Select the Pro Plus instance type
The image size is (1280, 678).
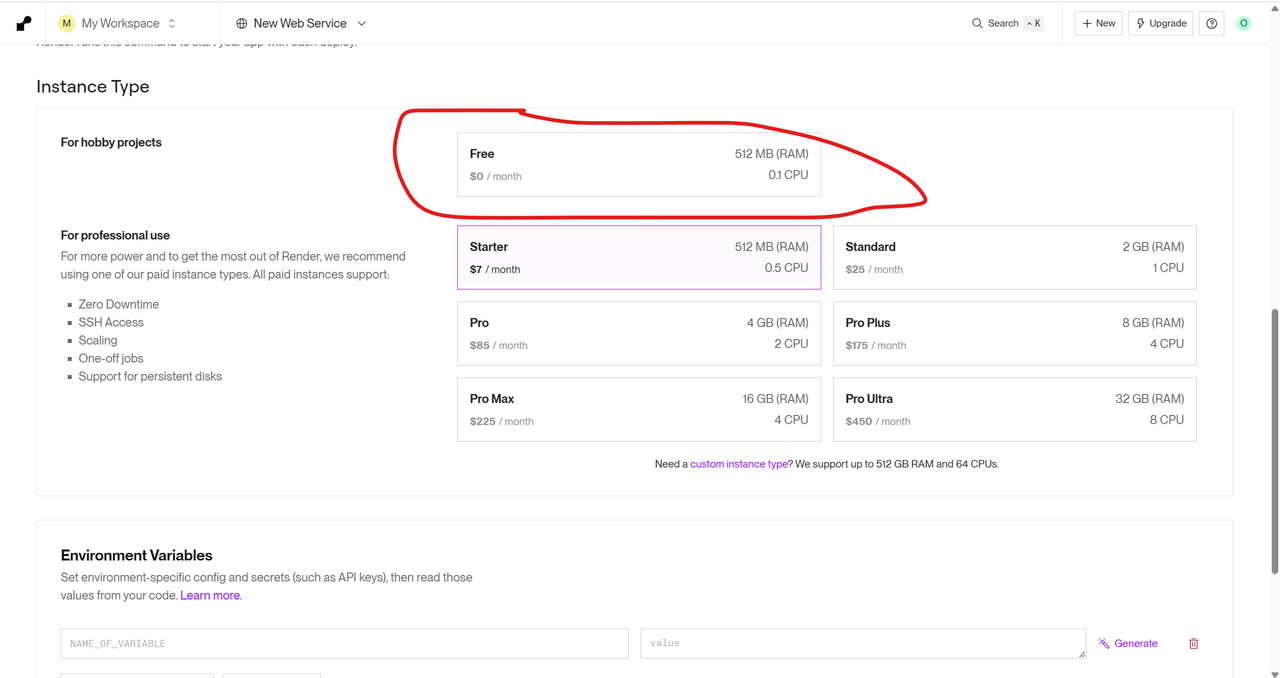(1015, 333)
